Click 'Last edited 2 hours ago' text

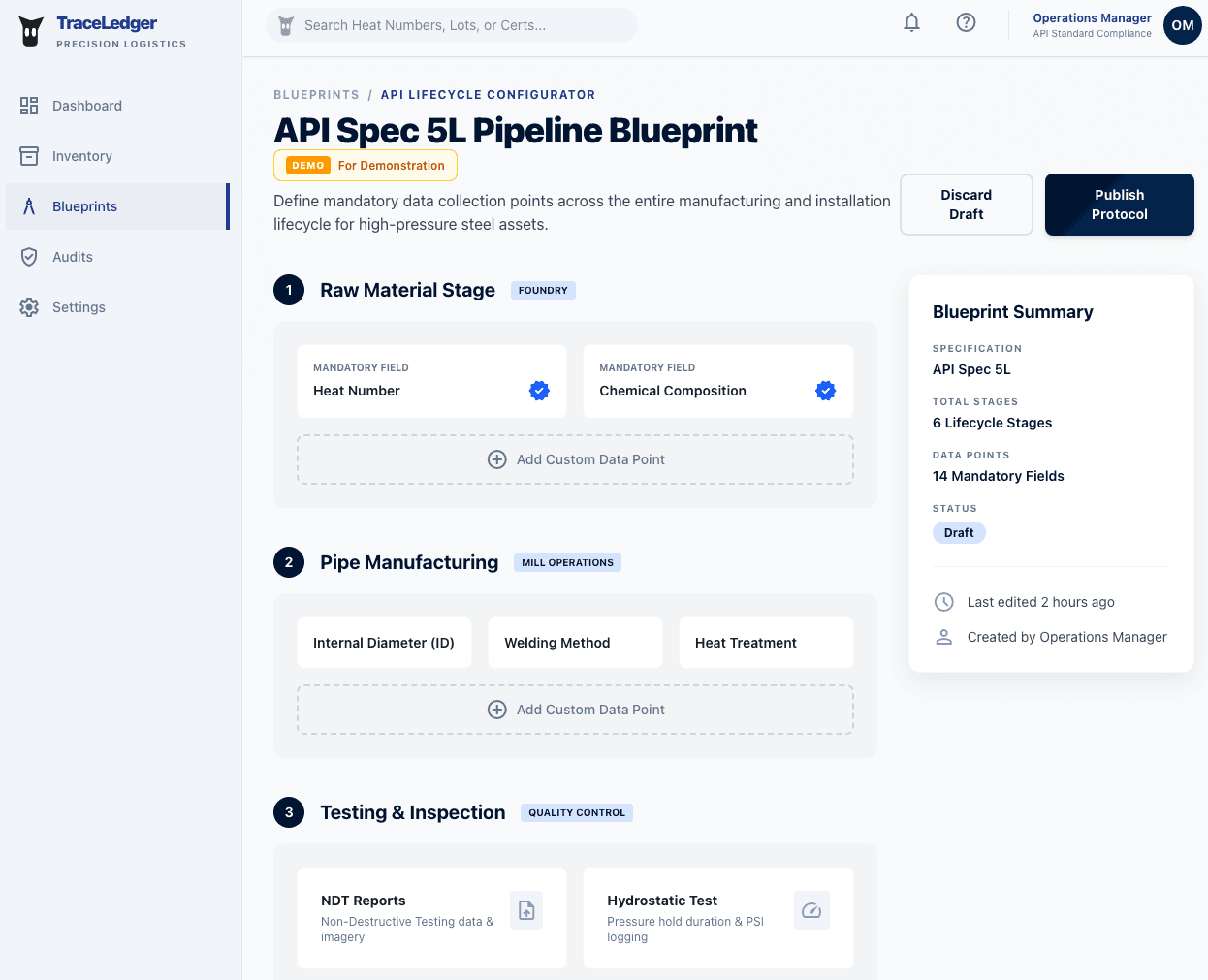[1041, 602]
